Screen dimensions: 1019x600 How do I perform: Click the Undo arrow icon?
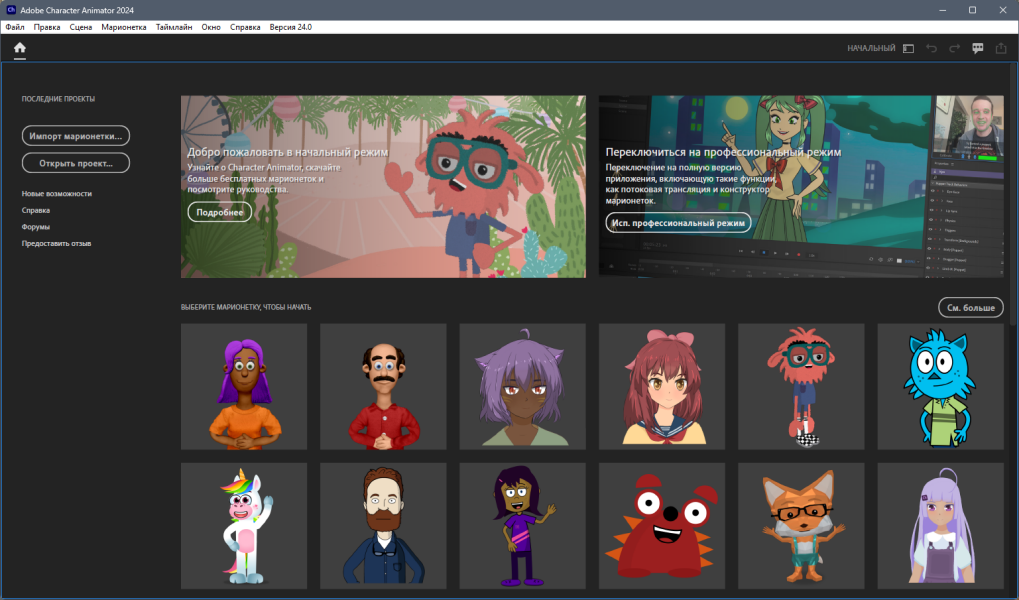point(931,49)
